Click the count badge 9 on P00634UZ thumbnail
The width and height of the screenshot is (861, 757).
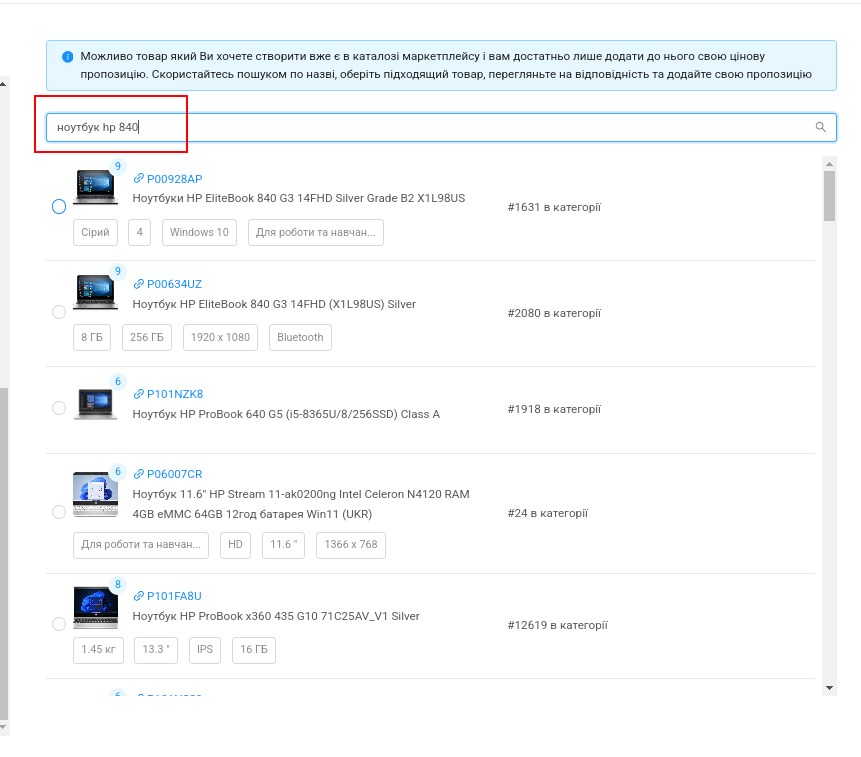click(x=117, y=271)
